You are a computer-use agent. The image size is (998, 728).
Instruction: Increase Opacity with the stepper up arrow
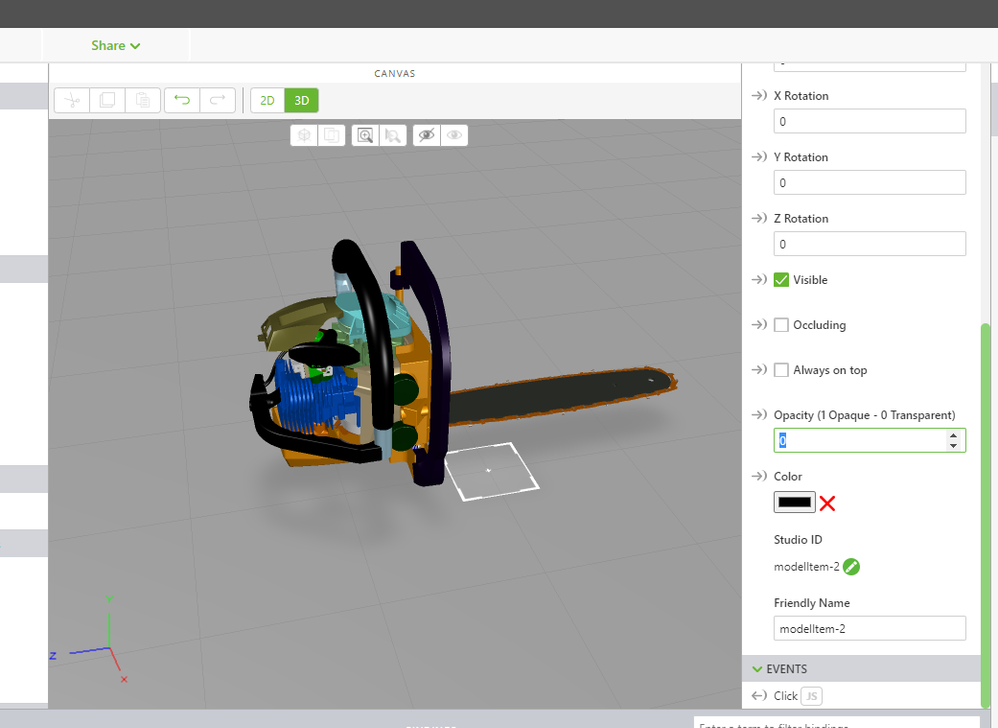point(953,435)
